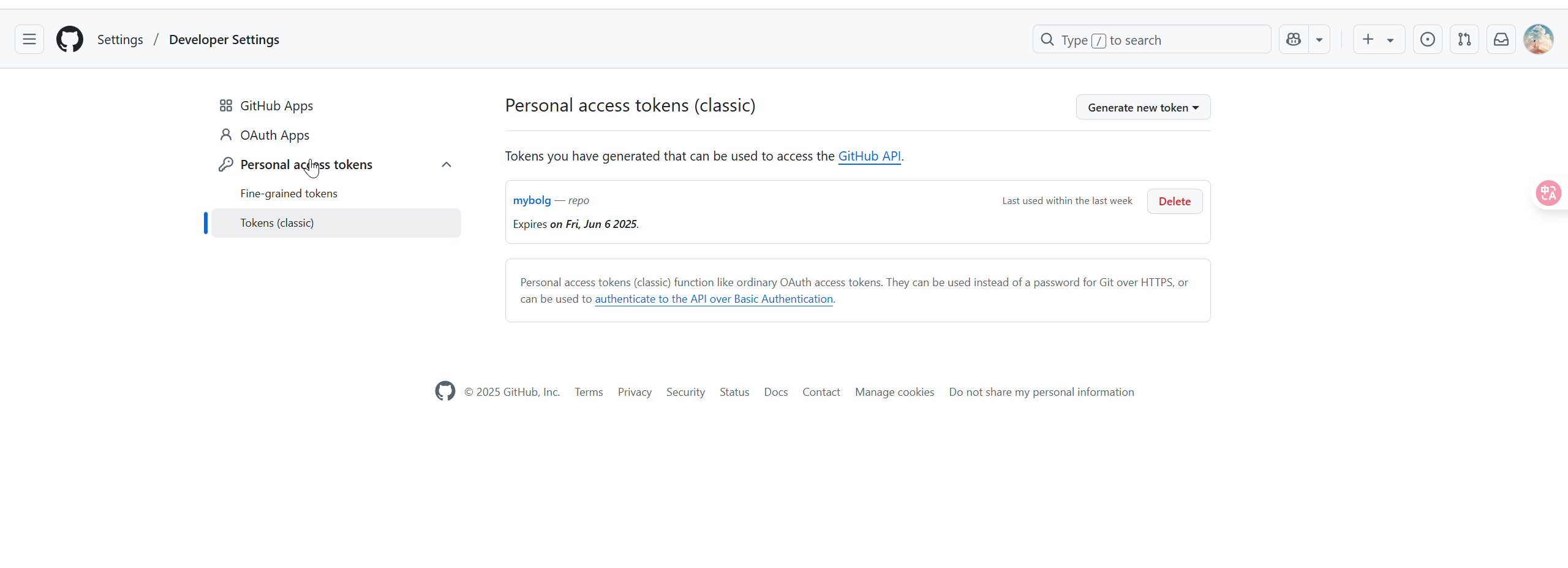This screenshot has height=568, width=1568.
Task: Open the Pull requests icon
Action: click(x=1464, y=40)
